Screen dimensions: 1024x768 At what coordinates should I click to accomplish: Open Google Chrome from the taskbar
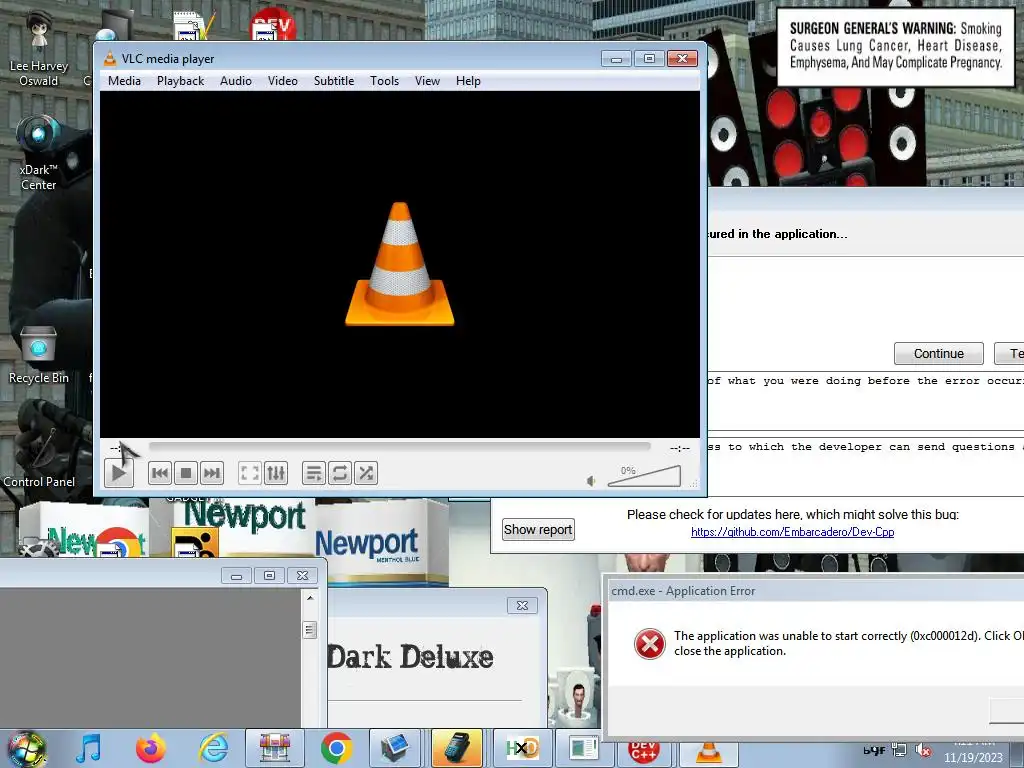coord(337,748)
